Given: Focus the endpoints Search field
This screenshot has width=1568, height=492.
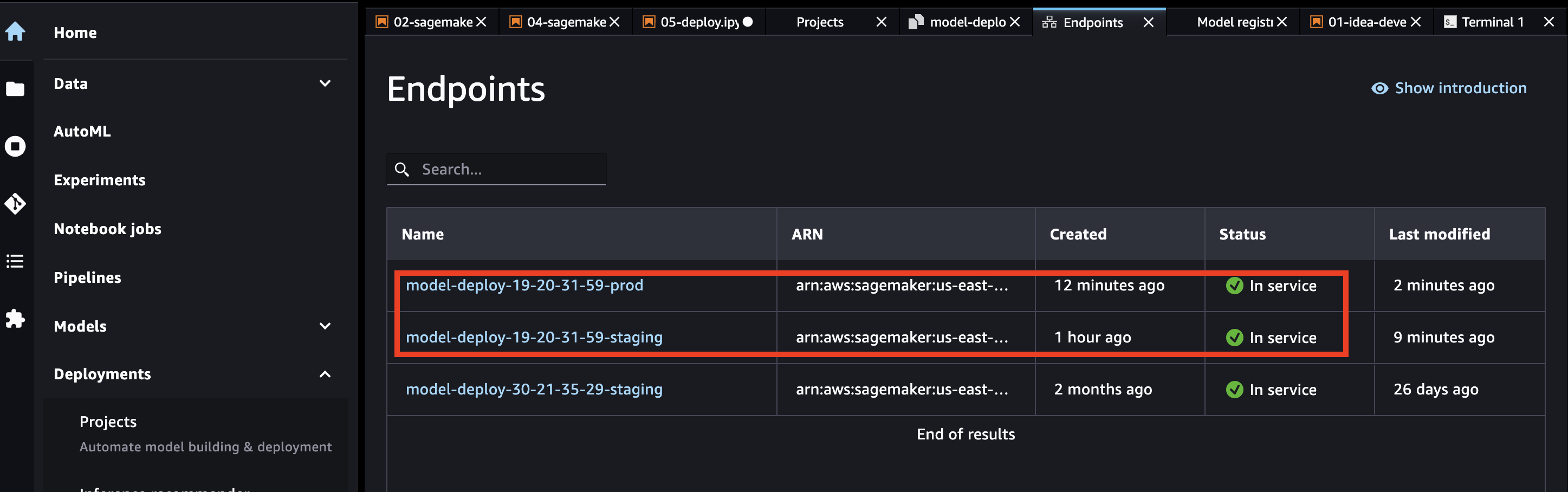Looking at the screenshot, I should pos(496,169).
